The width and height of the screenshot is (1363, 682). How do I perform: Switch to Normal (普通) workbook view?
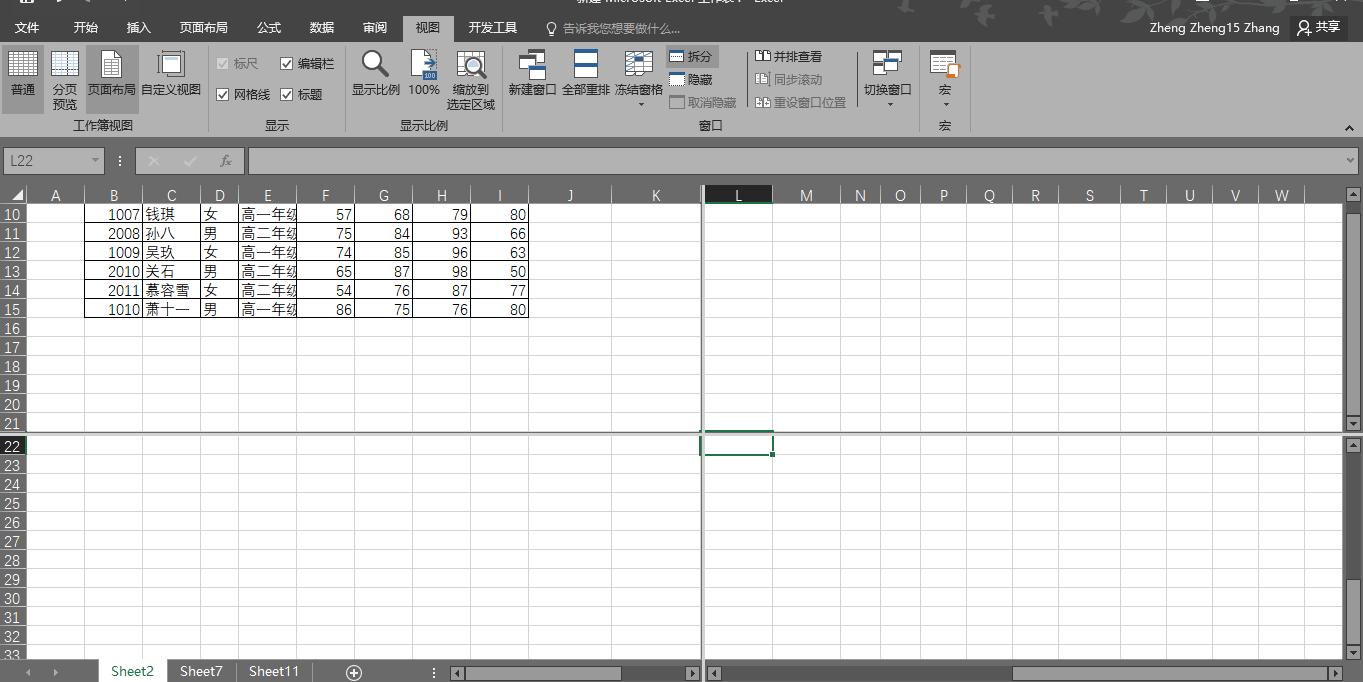[23, 75]
